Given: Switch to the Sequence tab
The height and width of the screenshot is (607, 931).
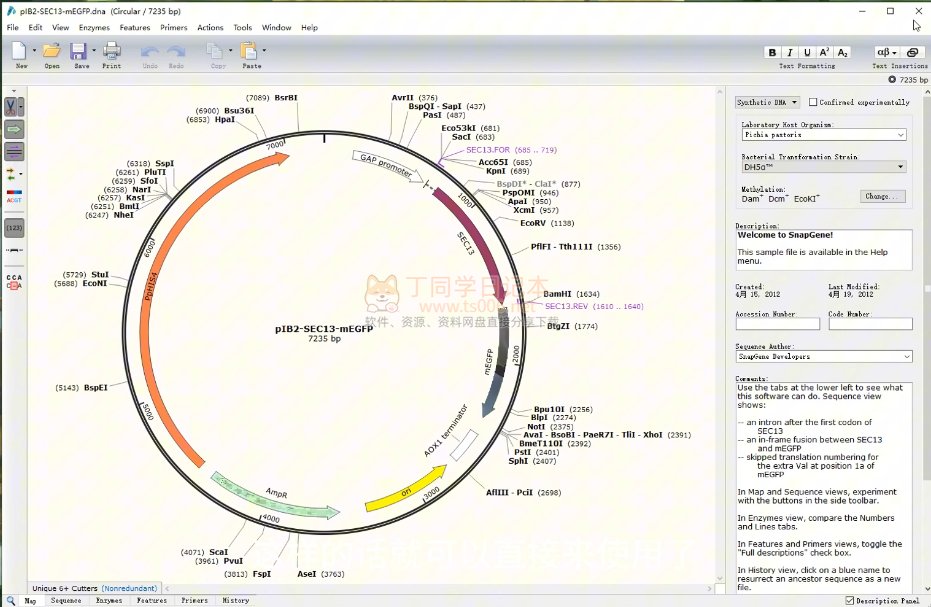Looking at the screenshot, I should (66, 600).
